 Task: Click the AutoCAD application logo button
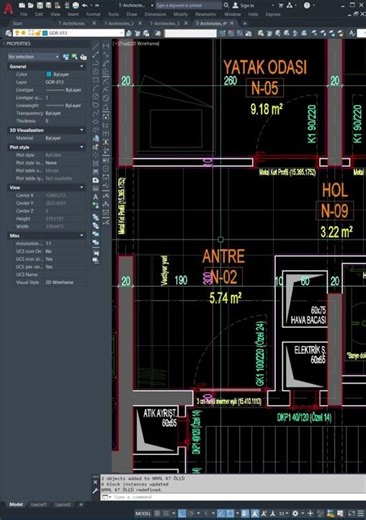pyautogui.click(x=8, y=8)
